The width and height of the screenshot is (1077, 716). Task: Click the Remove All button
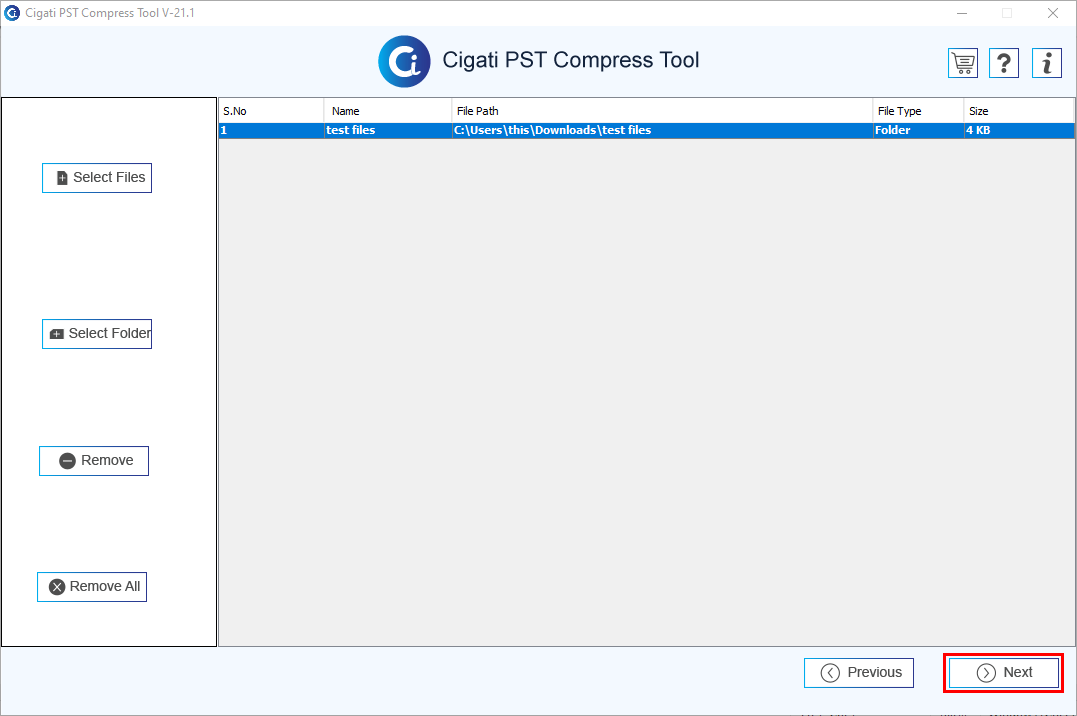pyautogui.click(x=92, y=587)
